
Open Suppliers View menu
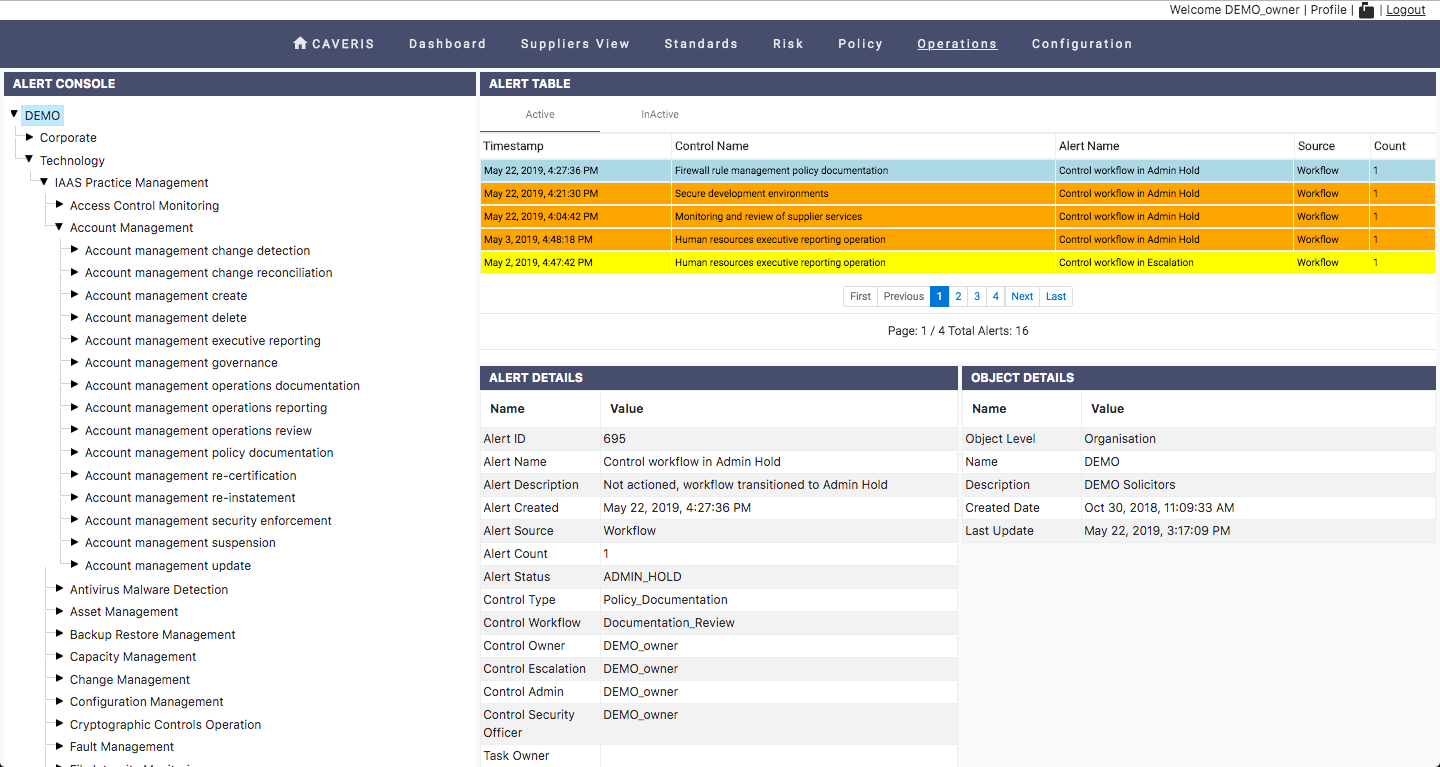(575, 44)
